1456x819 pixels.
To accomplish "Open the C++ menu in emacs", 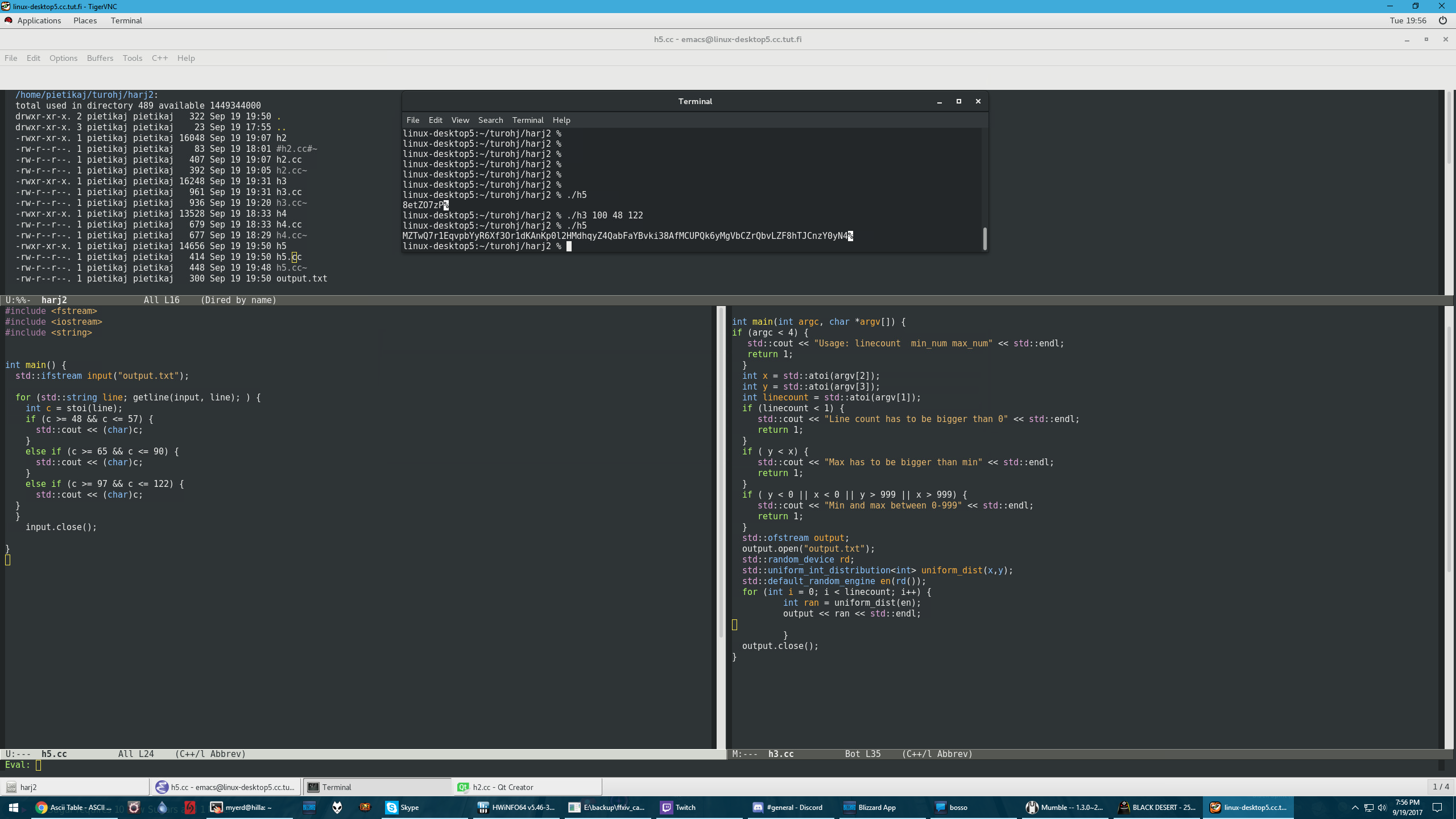I will point(159,58).
